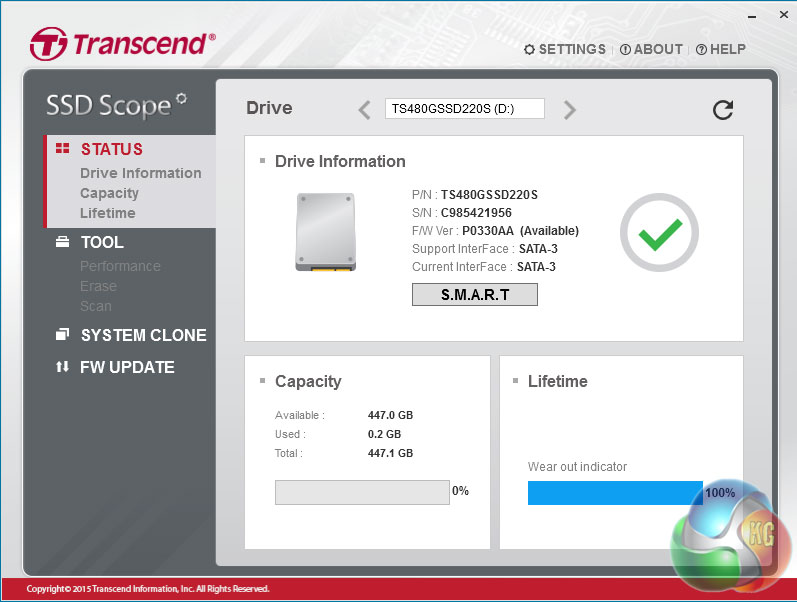Click the 447.0 GB available value
Image resolution: width=797 pixels, height=602 pixels.
coord(390,415)
